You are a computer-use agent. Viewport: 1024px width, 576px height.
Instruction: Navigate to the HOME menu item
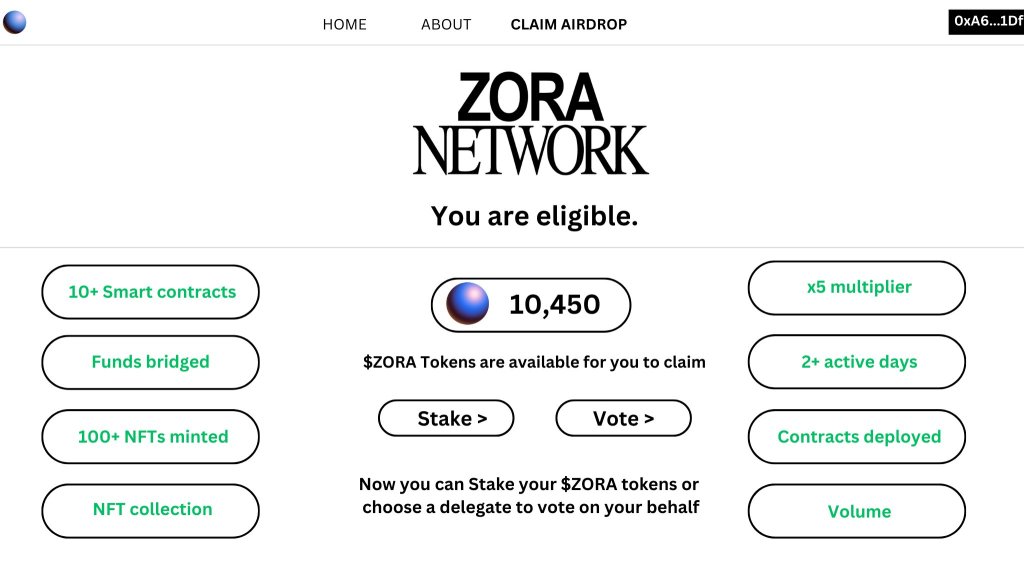pyautogui.click(x=344, y=24)
